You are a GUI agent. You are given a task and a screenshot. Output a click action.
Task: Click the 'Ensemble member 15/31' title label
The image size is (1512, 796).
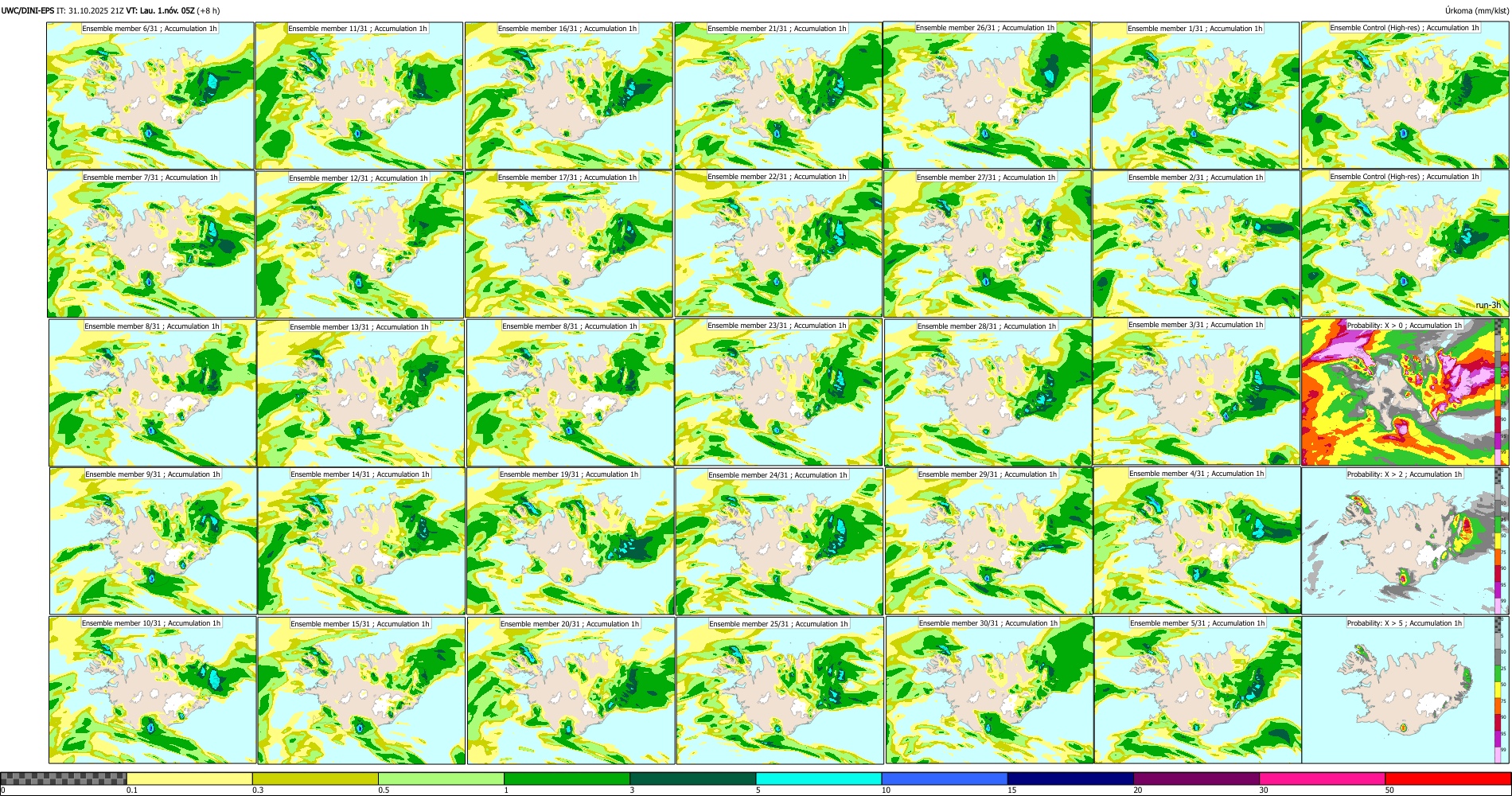(360, 624)
